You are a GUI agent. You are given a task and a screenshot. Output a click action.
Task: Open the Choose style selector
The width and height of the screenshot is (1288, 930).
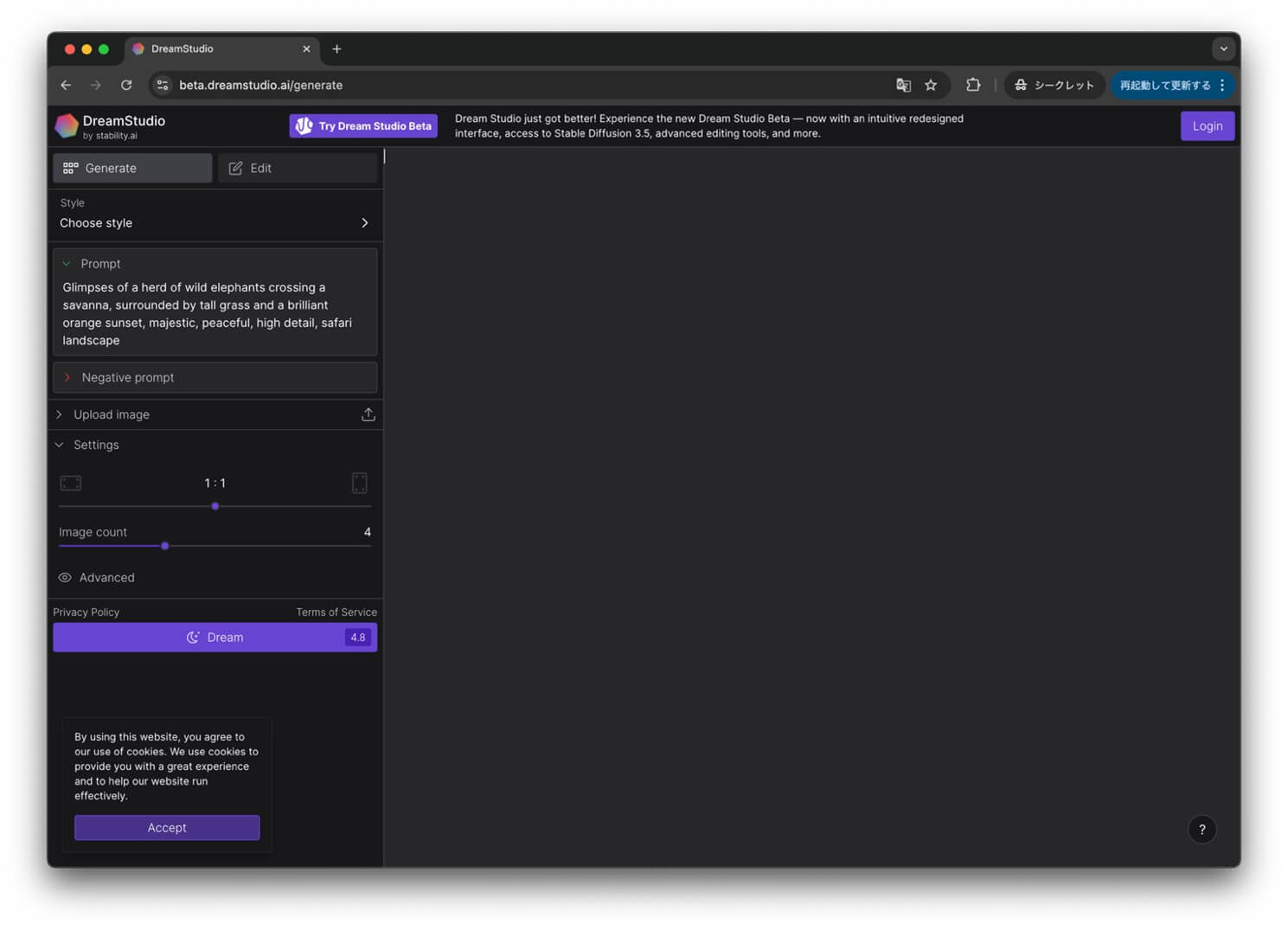(215, 215)
